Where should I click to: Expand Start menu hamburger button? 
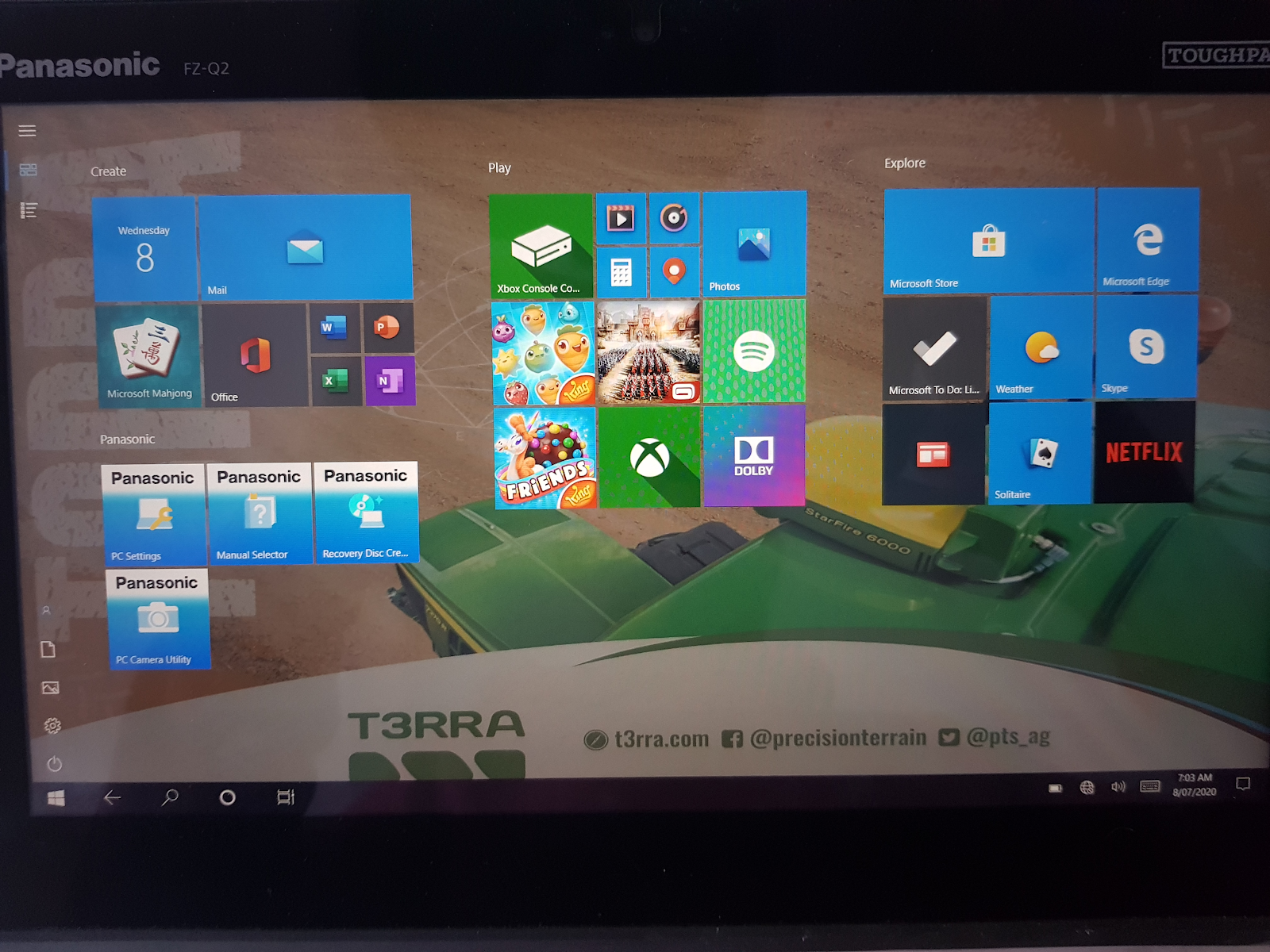pos(27,131)
